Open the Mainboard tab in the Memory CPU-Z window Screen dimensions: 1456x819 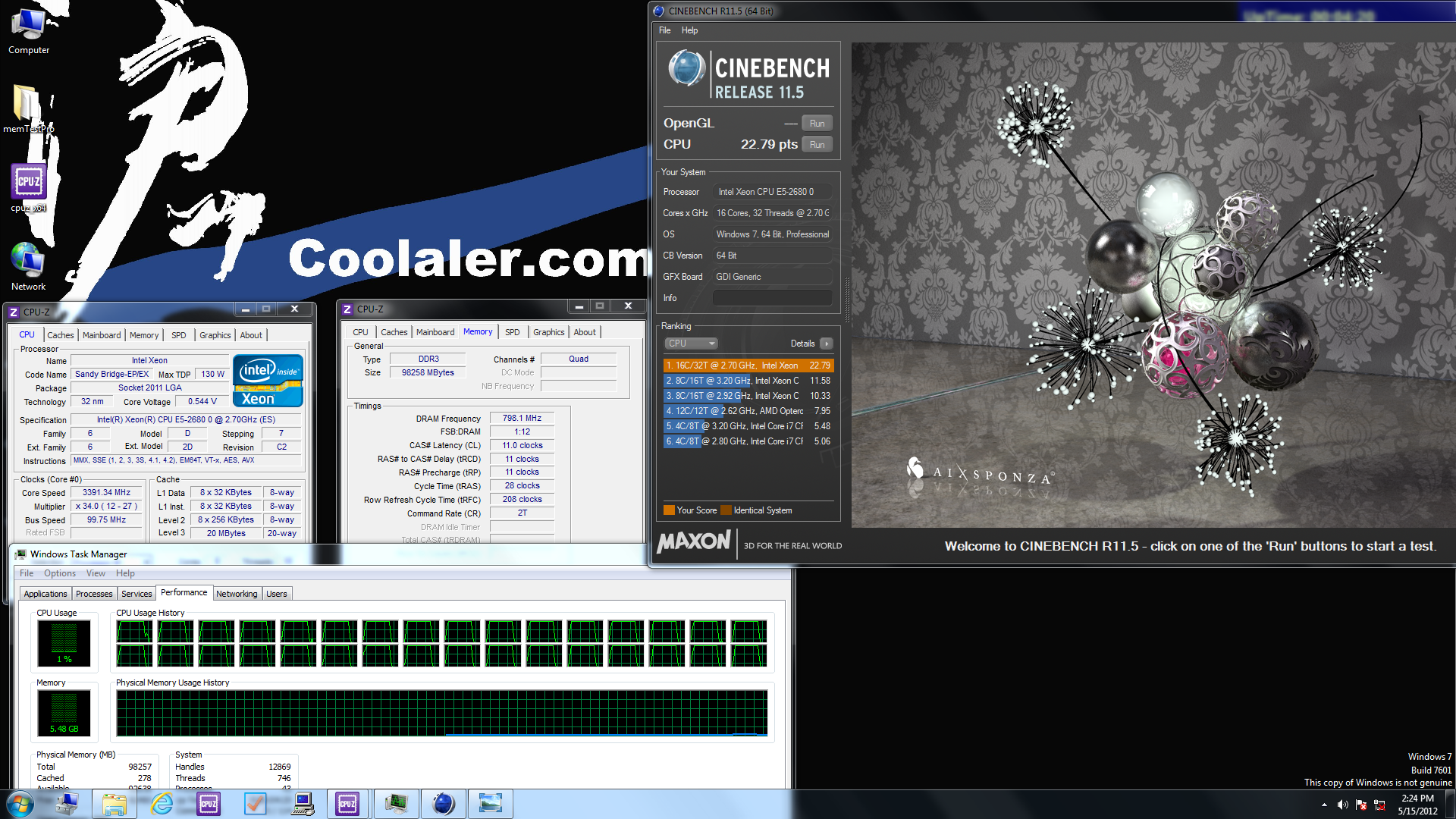(x=435, y=332)
